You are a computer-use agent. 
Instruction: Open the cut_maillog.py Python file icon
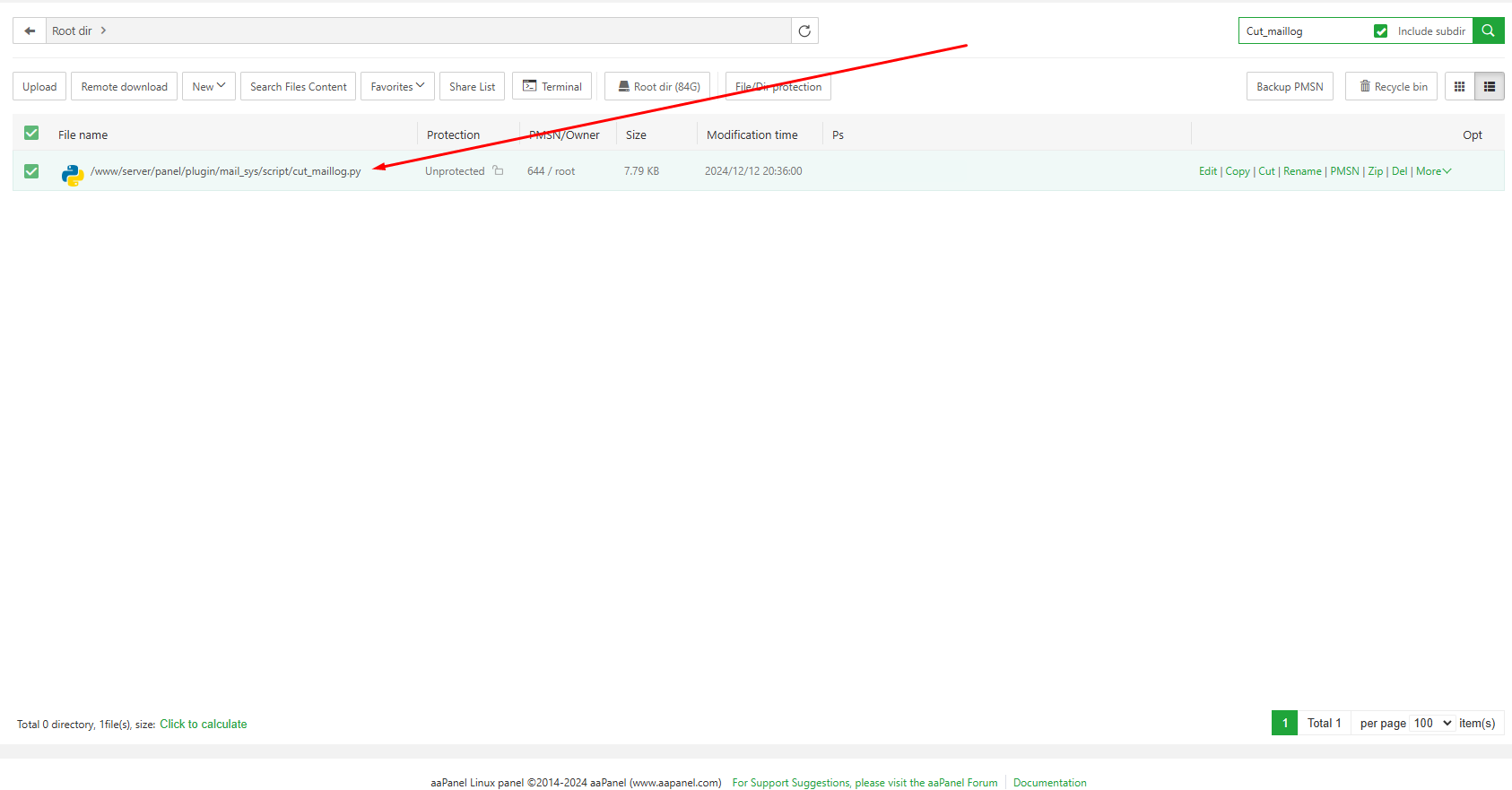[73, 175]
